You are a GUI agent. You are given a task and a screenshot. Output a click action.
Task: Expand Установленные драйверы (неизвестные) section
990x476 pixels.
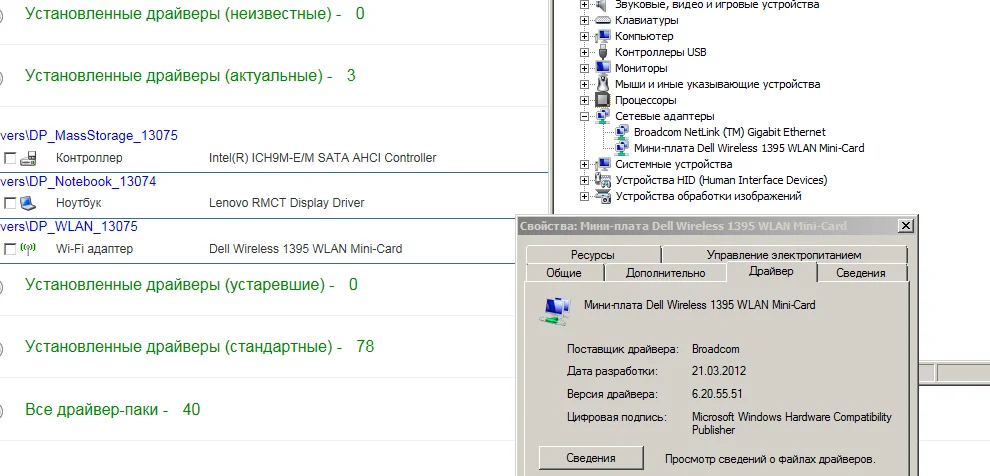(x=194, y=13)
